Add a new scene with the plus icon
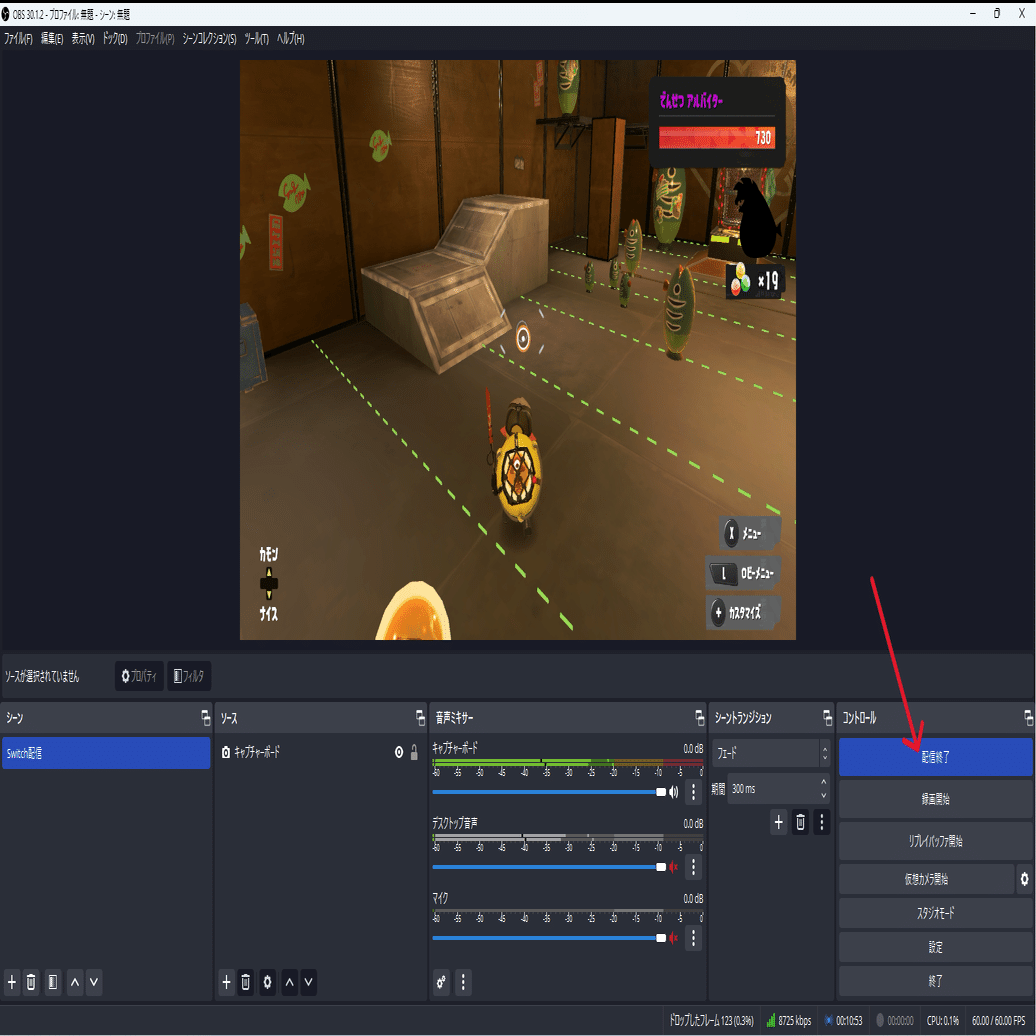This screenshot has width=1036, height=1036. [x=12, y=982]
